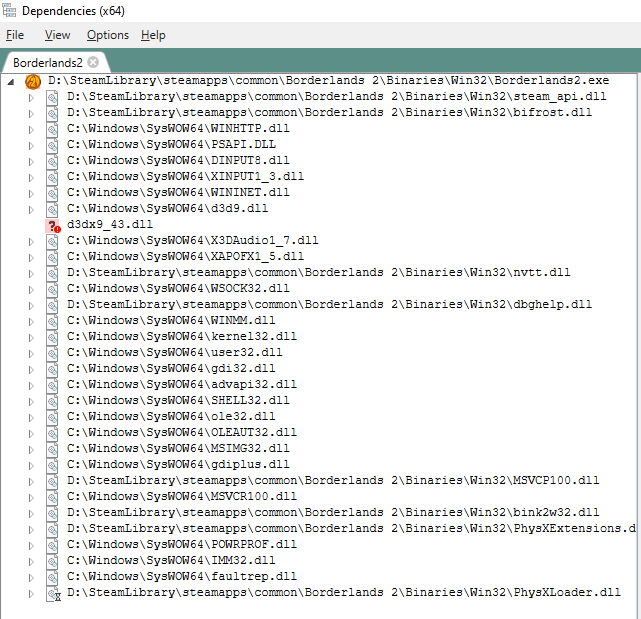Click the module icon of user32.dll
The width and height of the screenshot is (641, 619).
coord(52,354)
